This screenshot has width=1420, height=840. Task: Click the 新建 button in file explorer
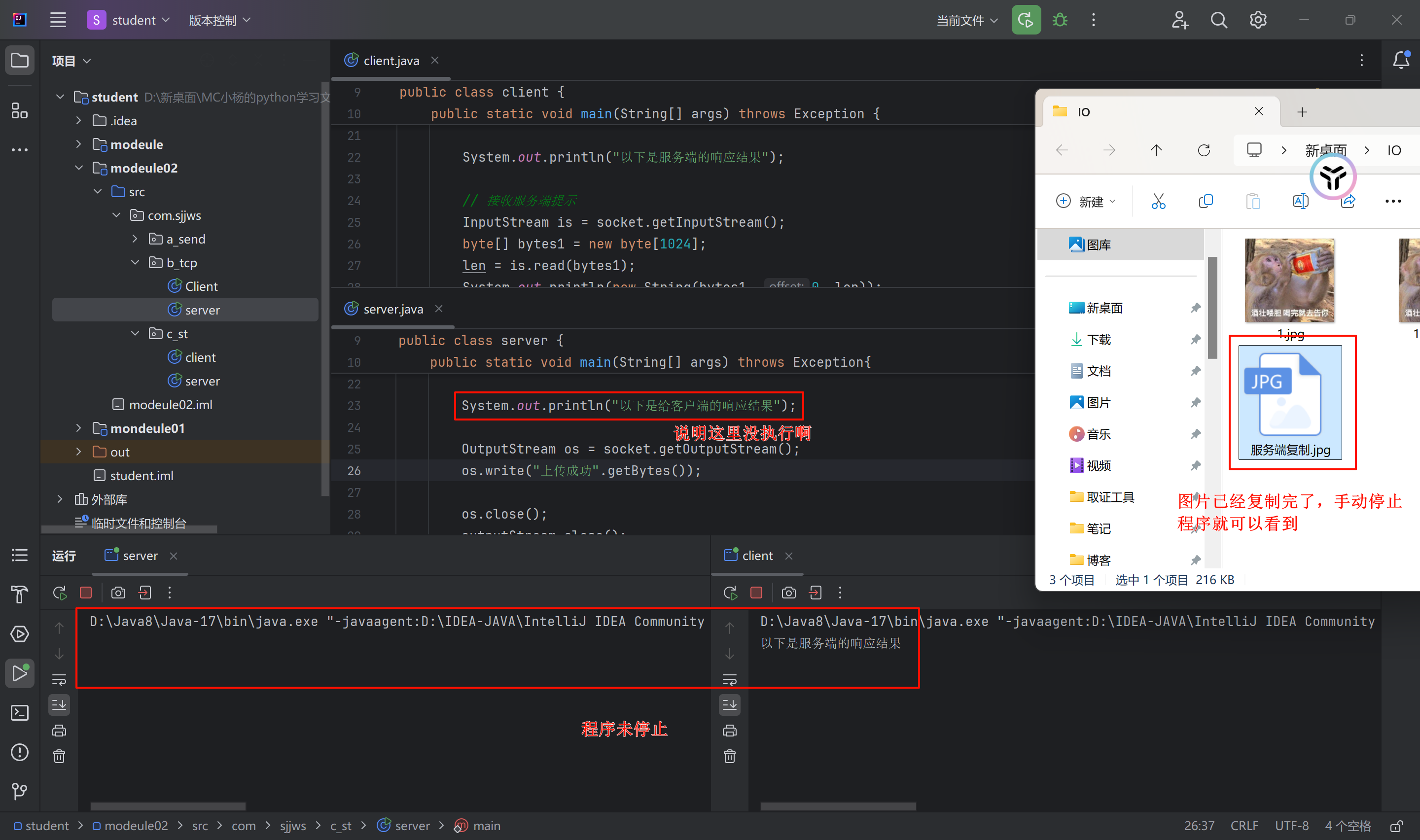coord(1085,202)
